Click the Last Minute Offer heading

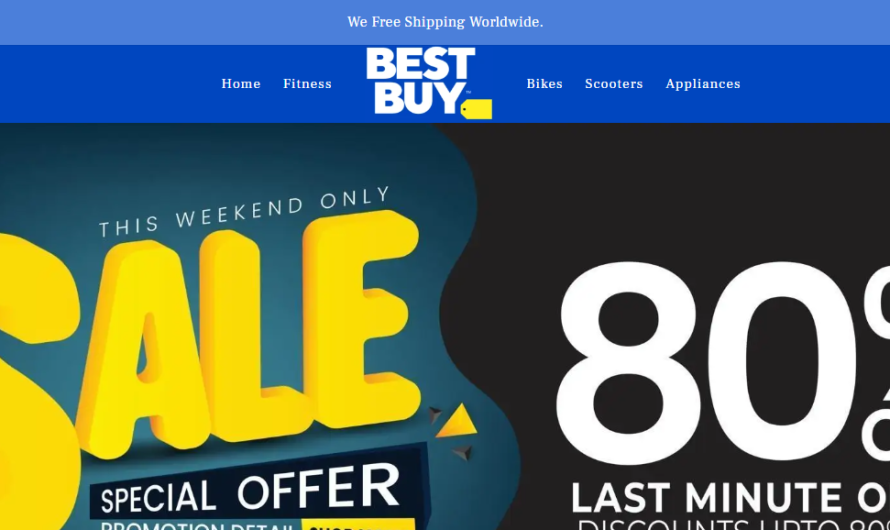731,498
